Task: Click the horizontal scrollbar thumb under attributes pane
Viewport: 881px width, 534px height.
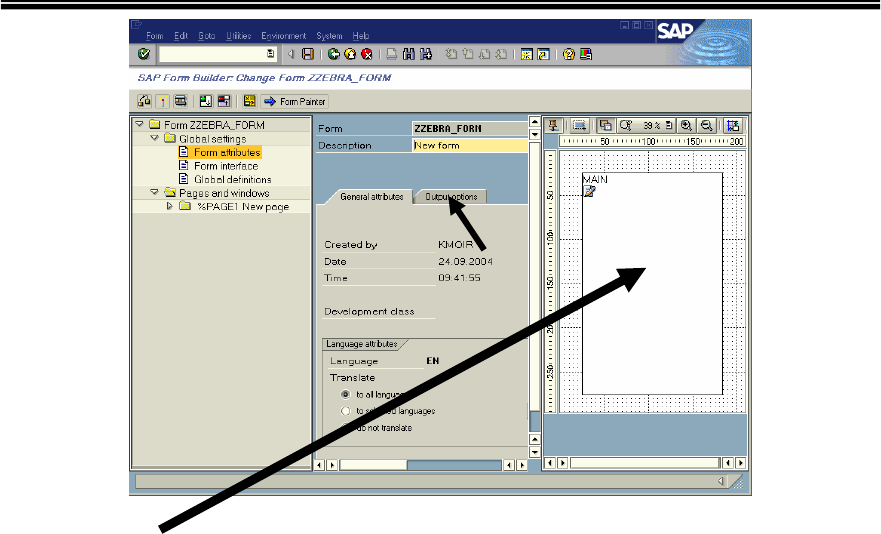Action: pyautogui.click(x=373, y=465)
